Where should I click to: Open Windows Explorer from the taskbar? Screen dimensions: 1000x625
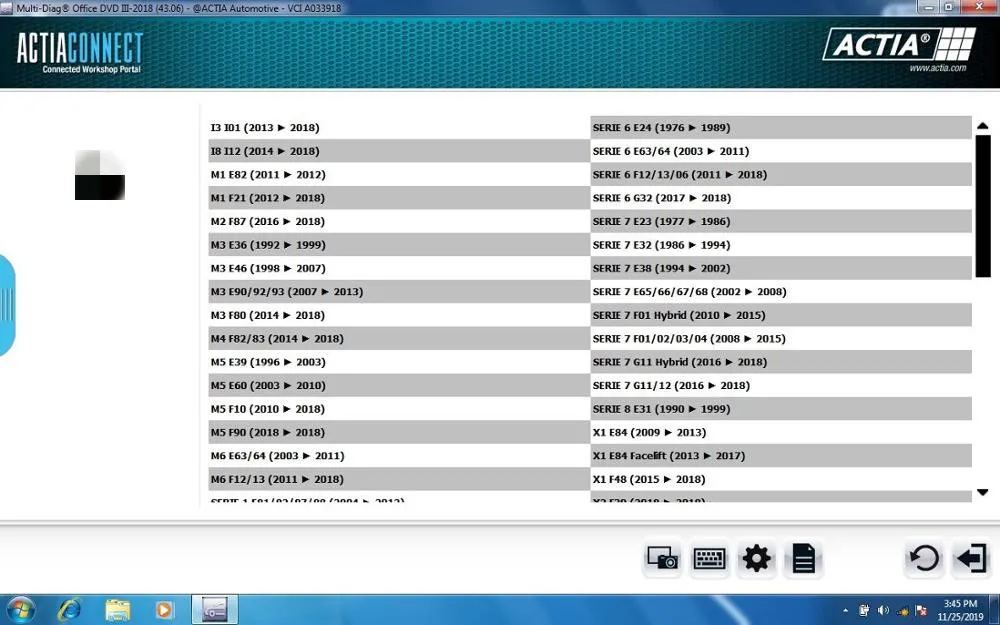[117, 610]
